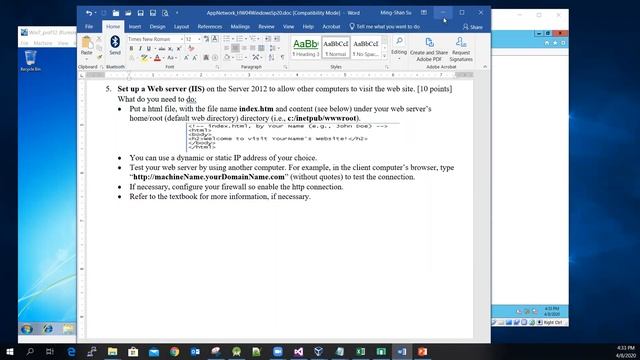Click the Decrease Indent icon

[x=268, y=39]
